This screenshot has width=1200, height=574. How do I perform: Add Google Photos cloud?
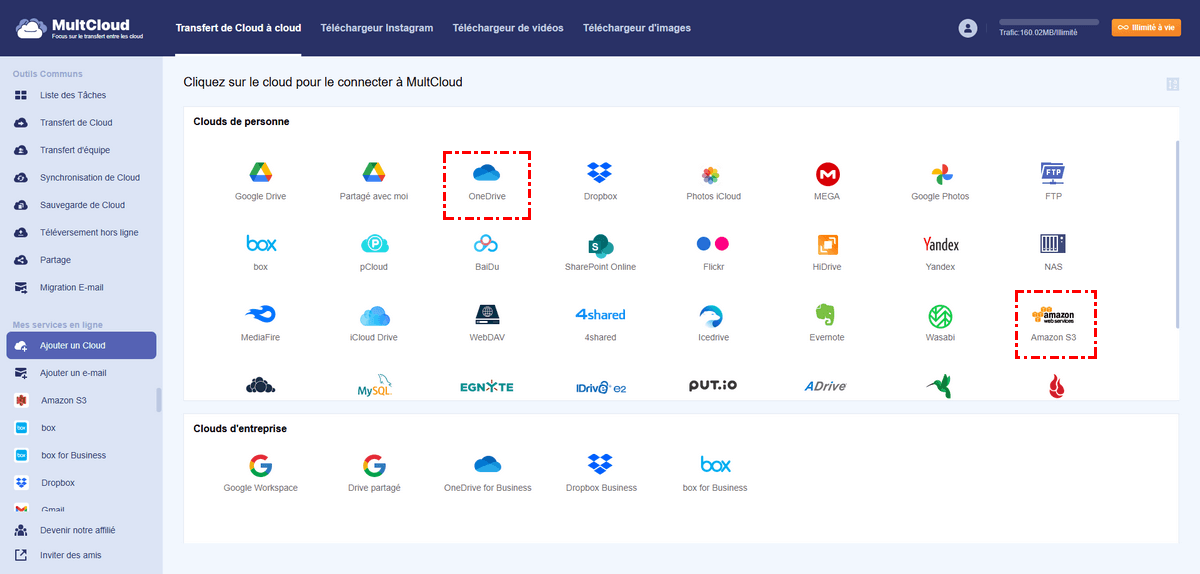940,182
